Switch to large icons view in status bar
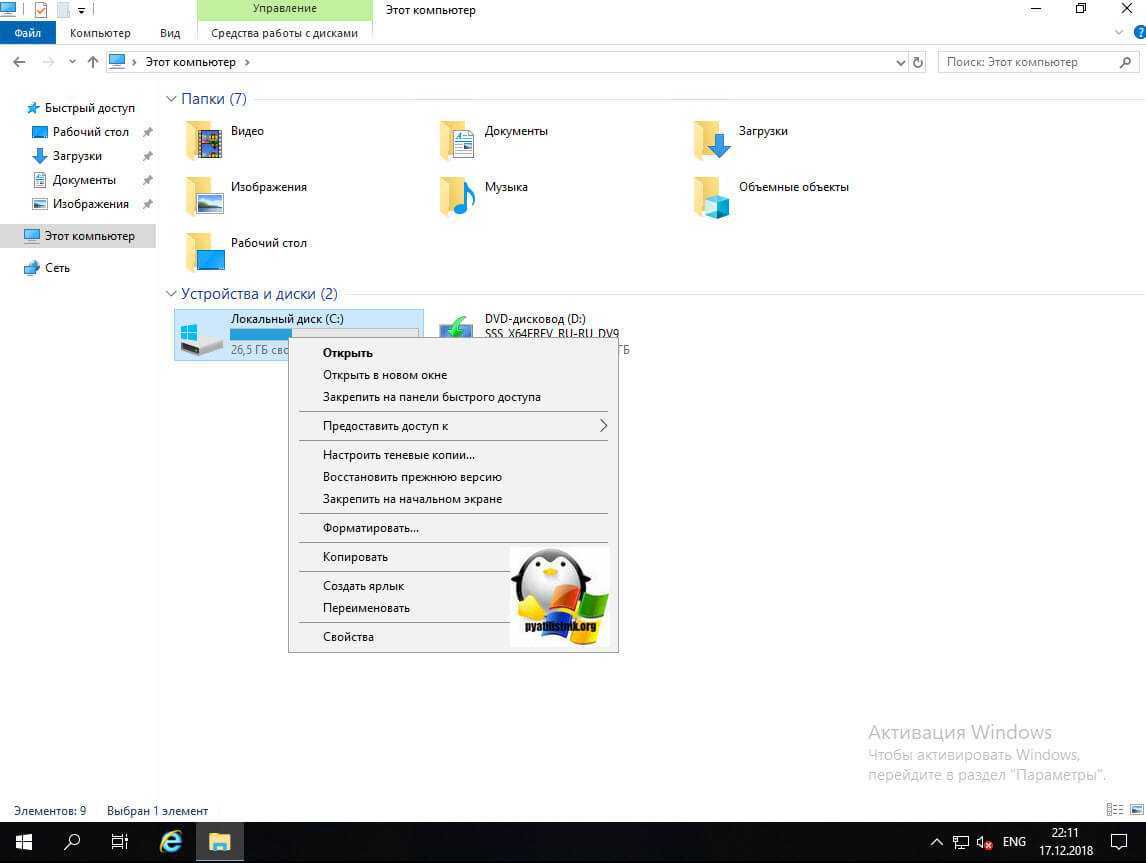The width and height of the screenshot is (1146, 863). [1134, 810]
